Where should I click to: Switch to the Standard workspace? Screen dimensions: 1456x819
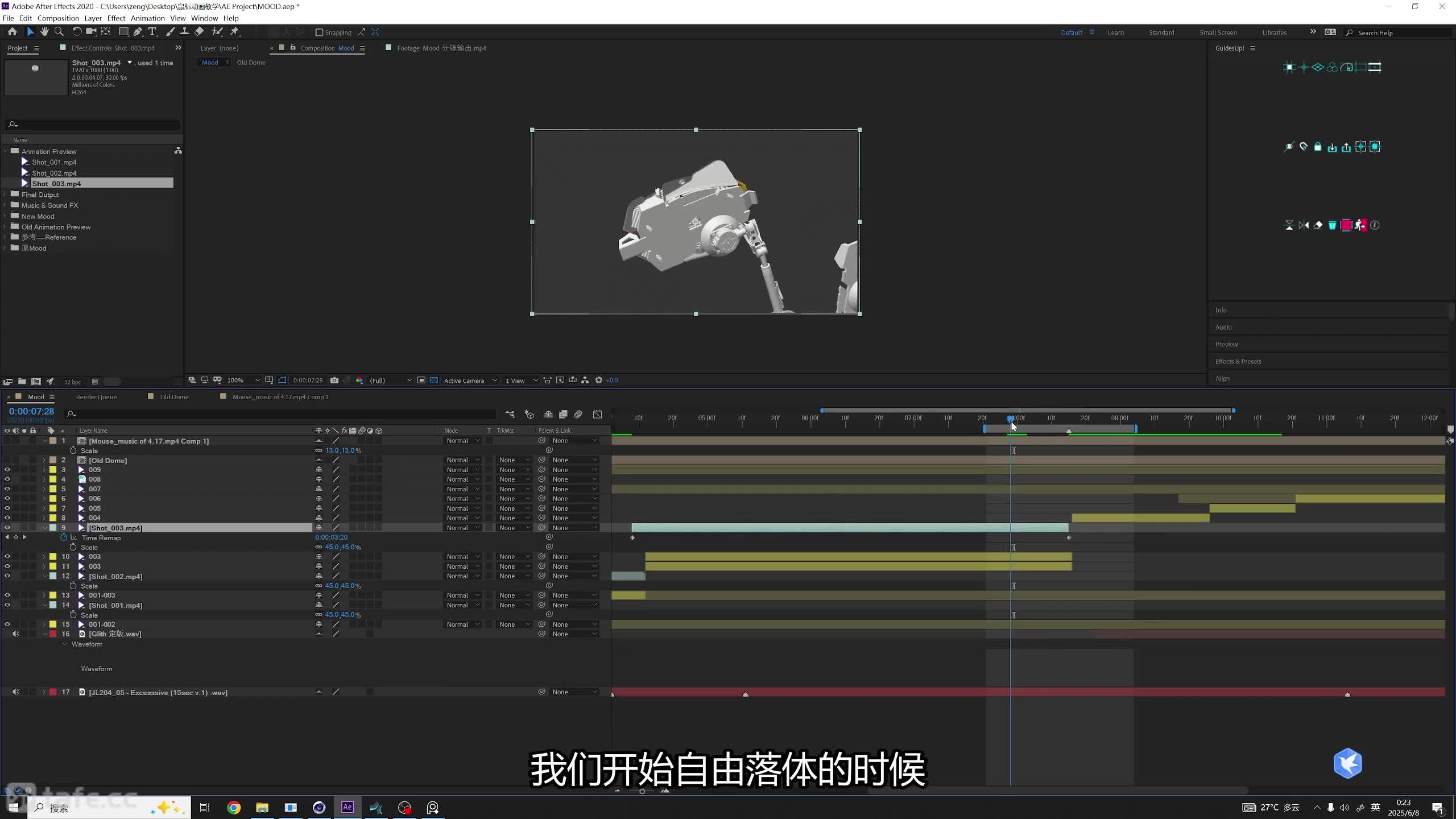click(1161, 32)
